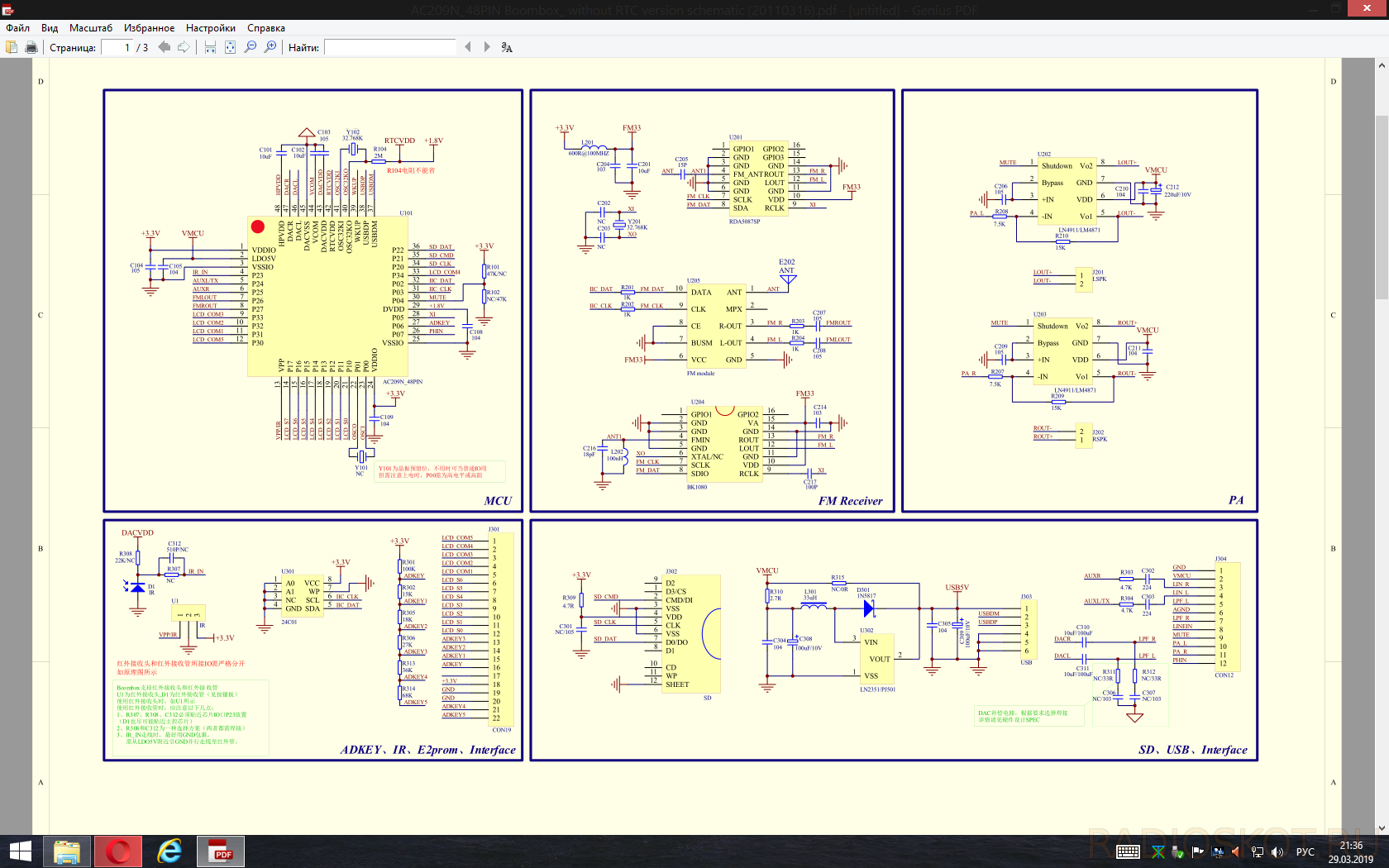
Task: Click the RDA5807SP chip label
Action: tap(744, 222)
